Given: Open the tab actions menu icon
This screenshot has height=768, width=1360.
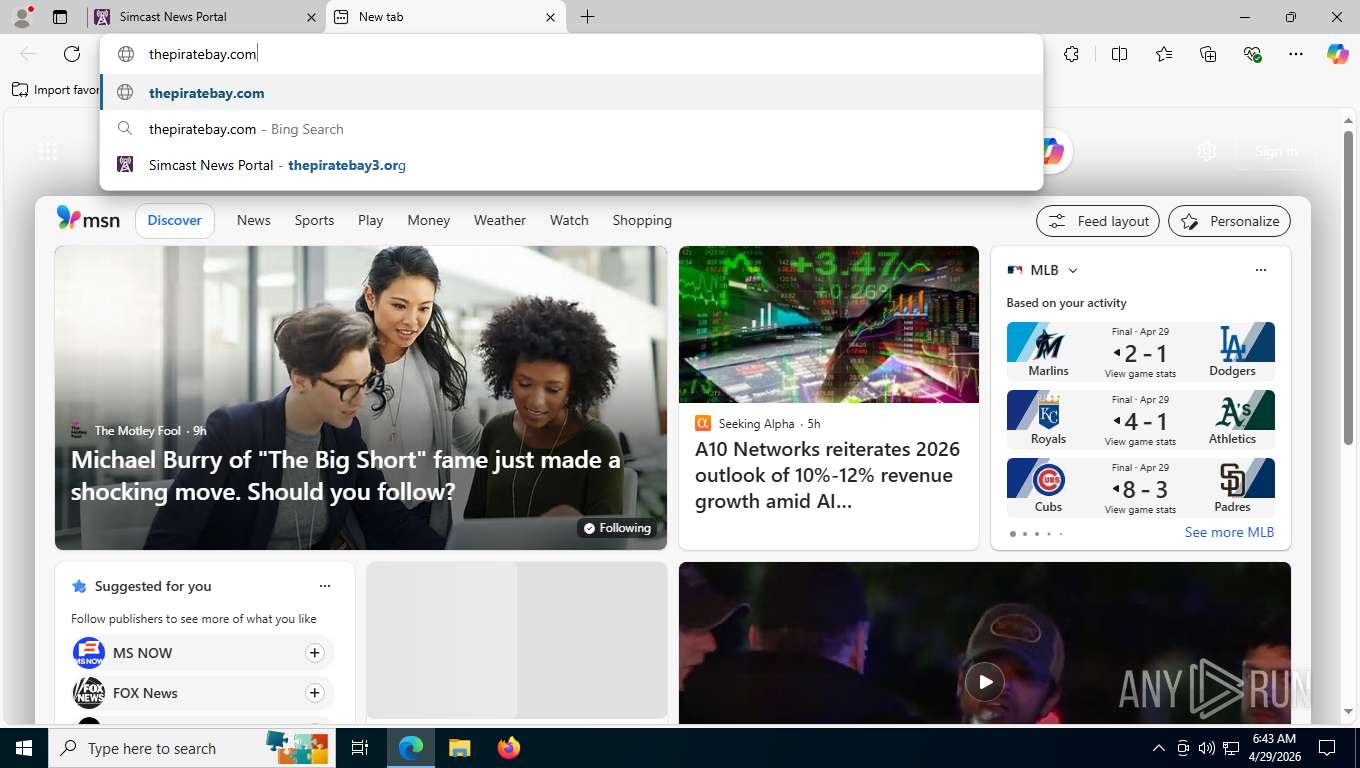Looking at the screenshot, I should pyautogui.click(x=60, y=17).
